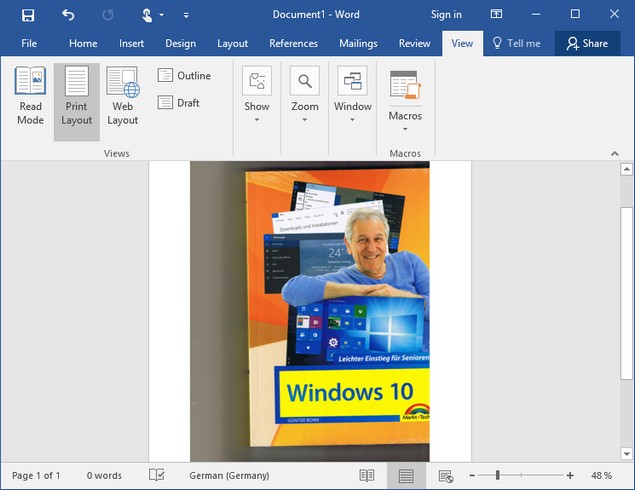The width and height of the screenshot is (635, 490).
Task: Click German (Germany) language indicator
Action: point(229,475)
